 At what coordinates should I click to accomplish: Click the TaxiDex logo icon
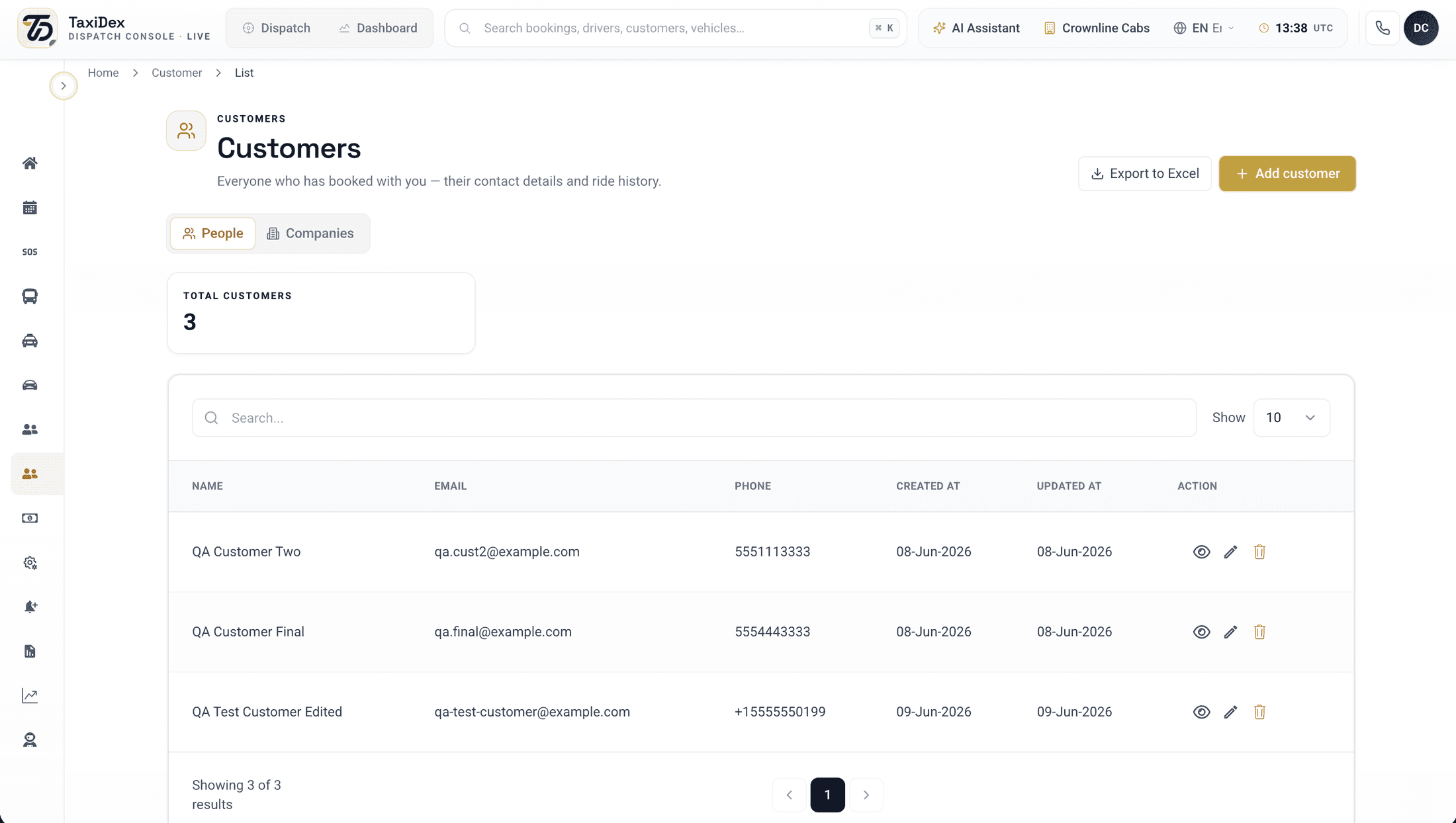click(x=37, y=28)
